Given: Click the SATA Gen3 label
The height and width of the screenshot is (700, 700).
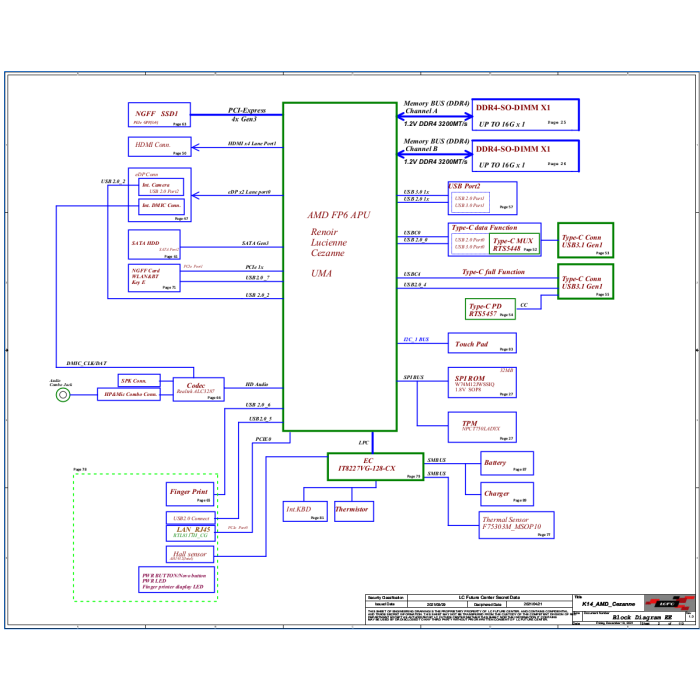Looking at the screenshot, I should click(x=255, y=243).
